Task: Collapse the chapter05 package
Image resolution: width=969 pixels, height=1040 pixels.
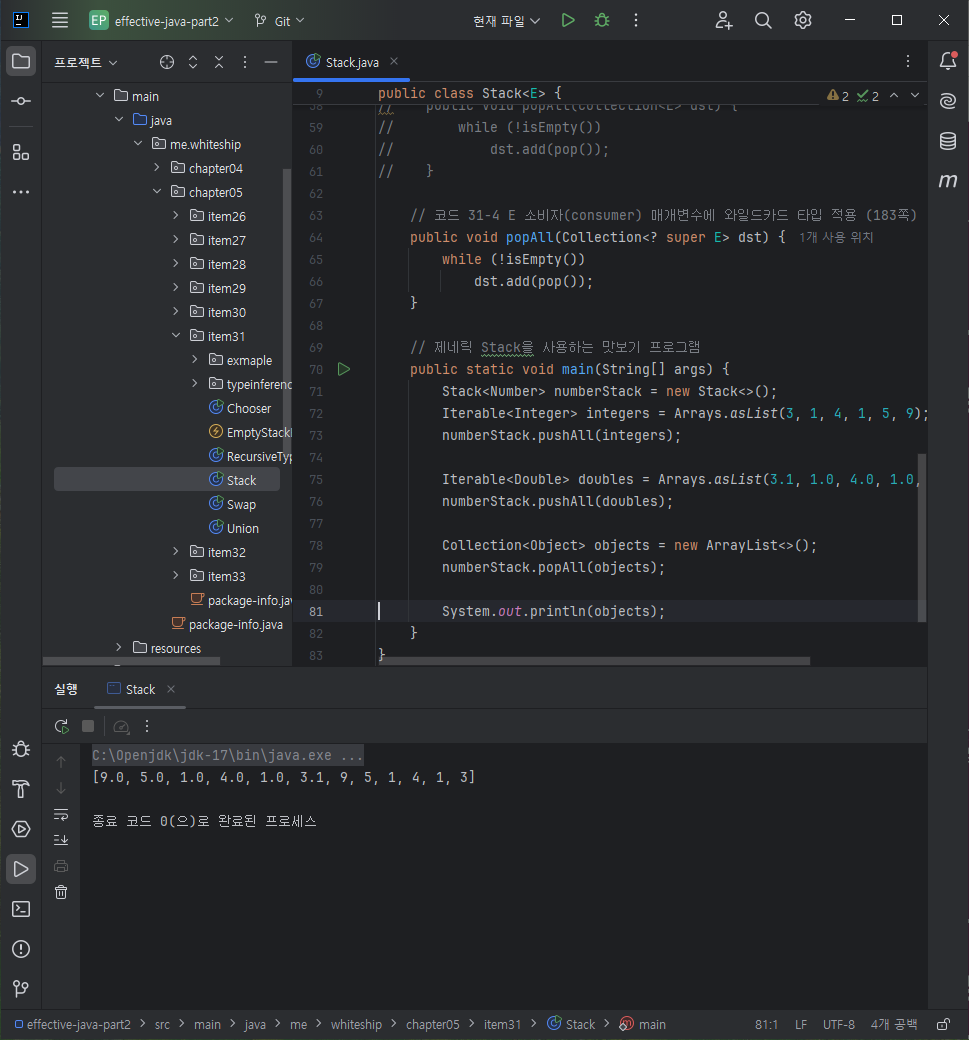Action: [157, 192]
